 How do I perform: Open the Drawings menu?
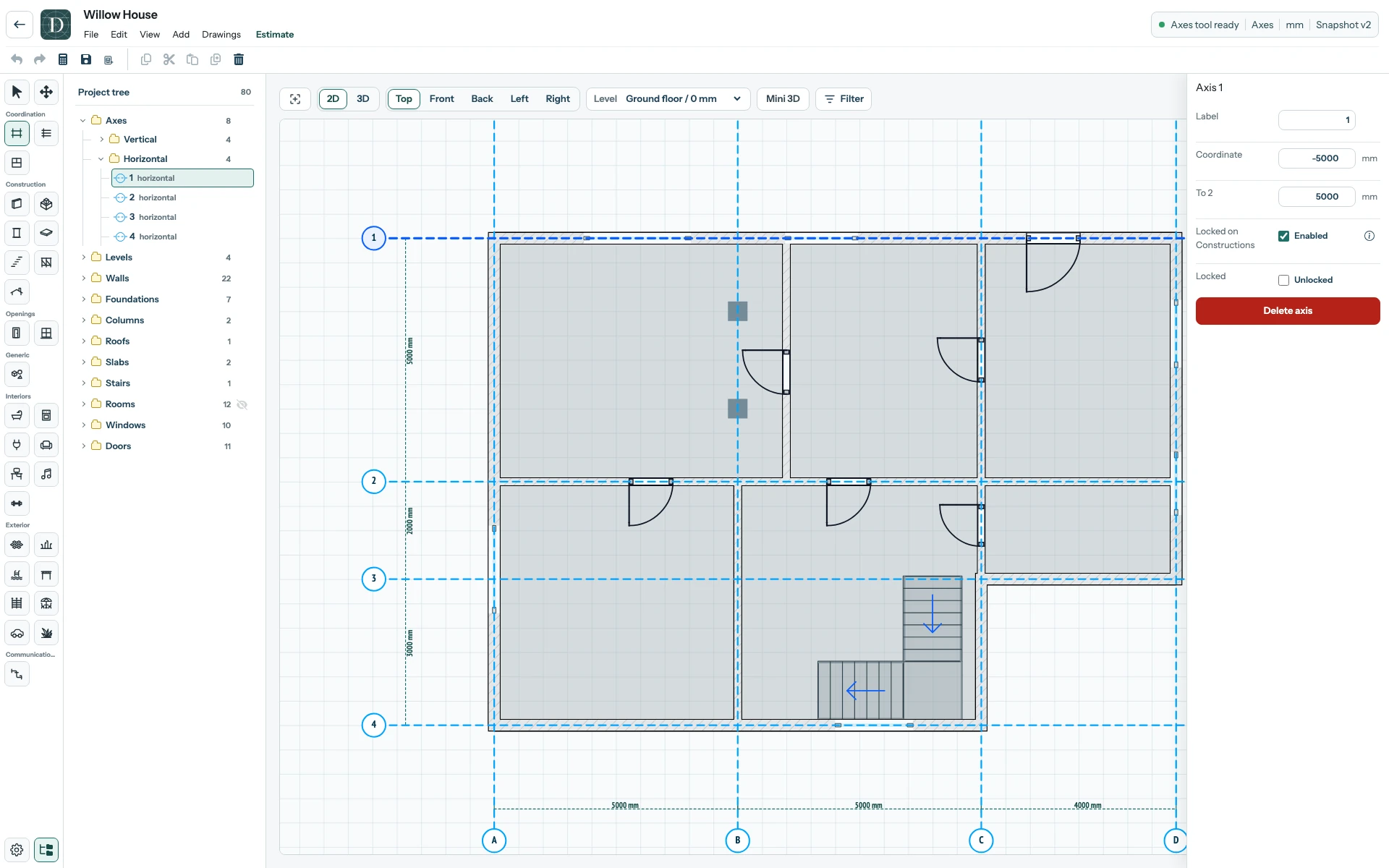point(221,35)
